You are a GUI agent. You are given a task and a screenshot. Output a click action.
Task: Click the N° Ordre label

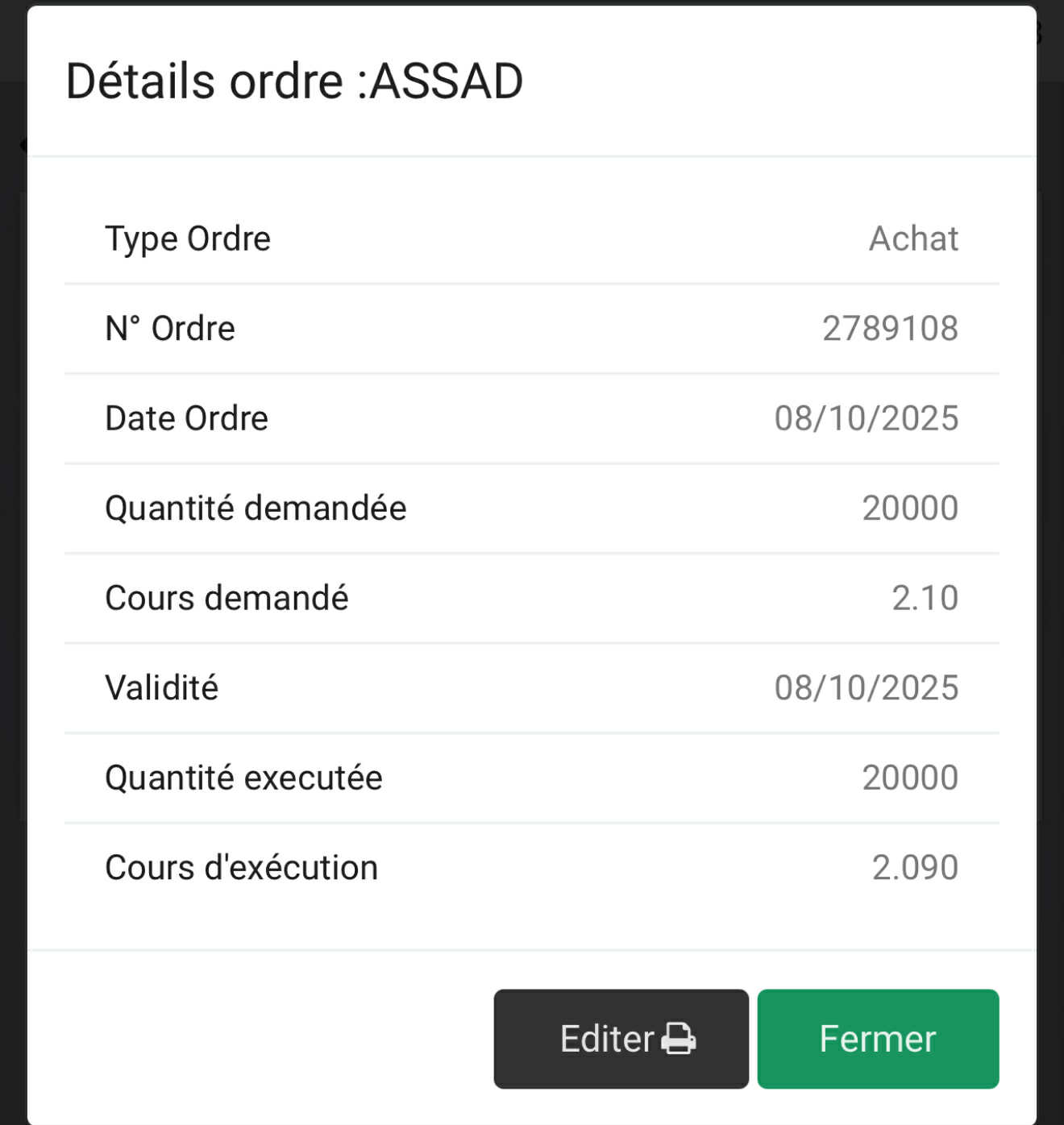pos(170,329)
